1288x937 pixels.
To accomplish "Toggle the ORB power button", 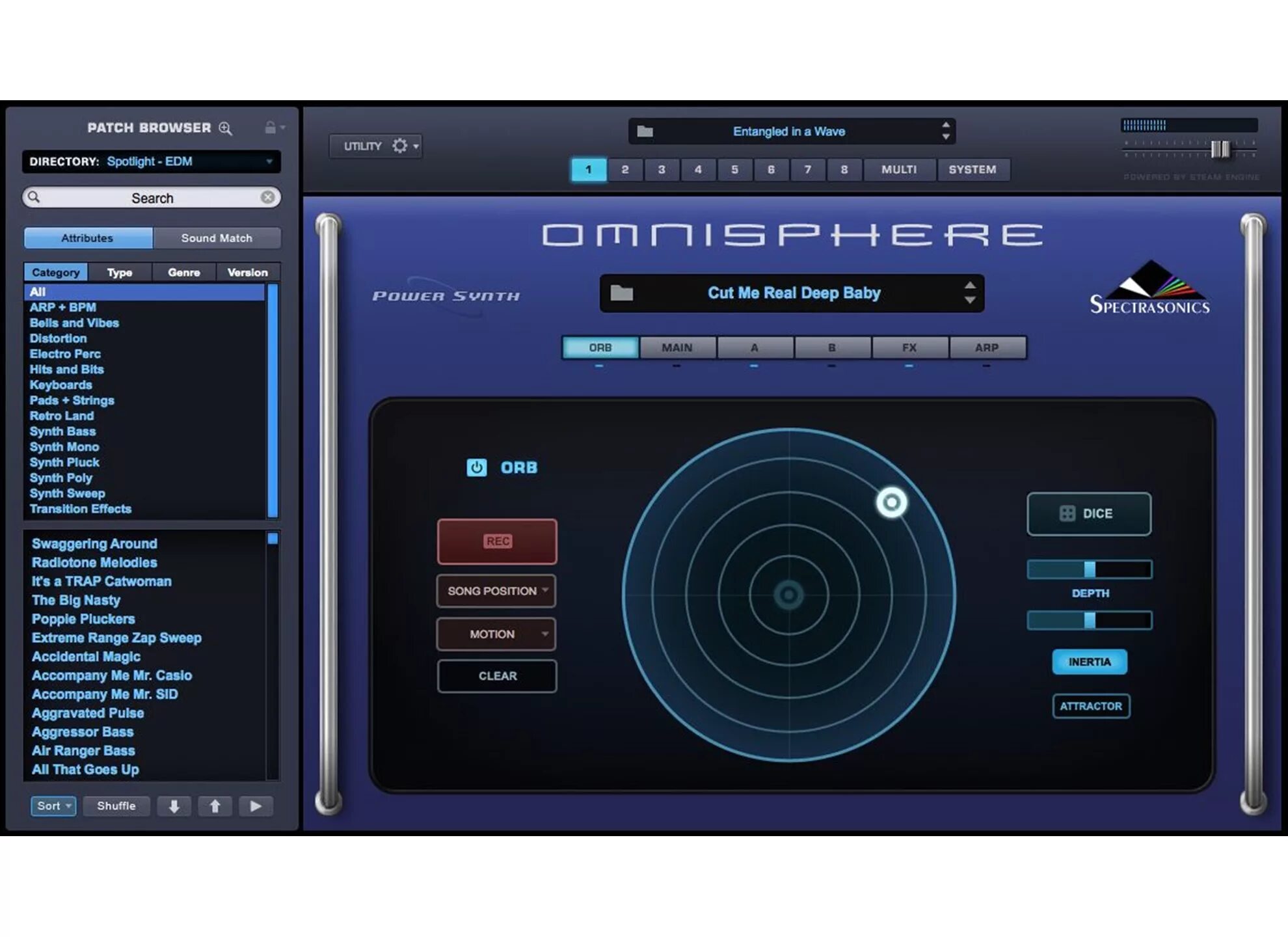I will point(476,467).
